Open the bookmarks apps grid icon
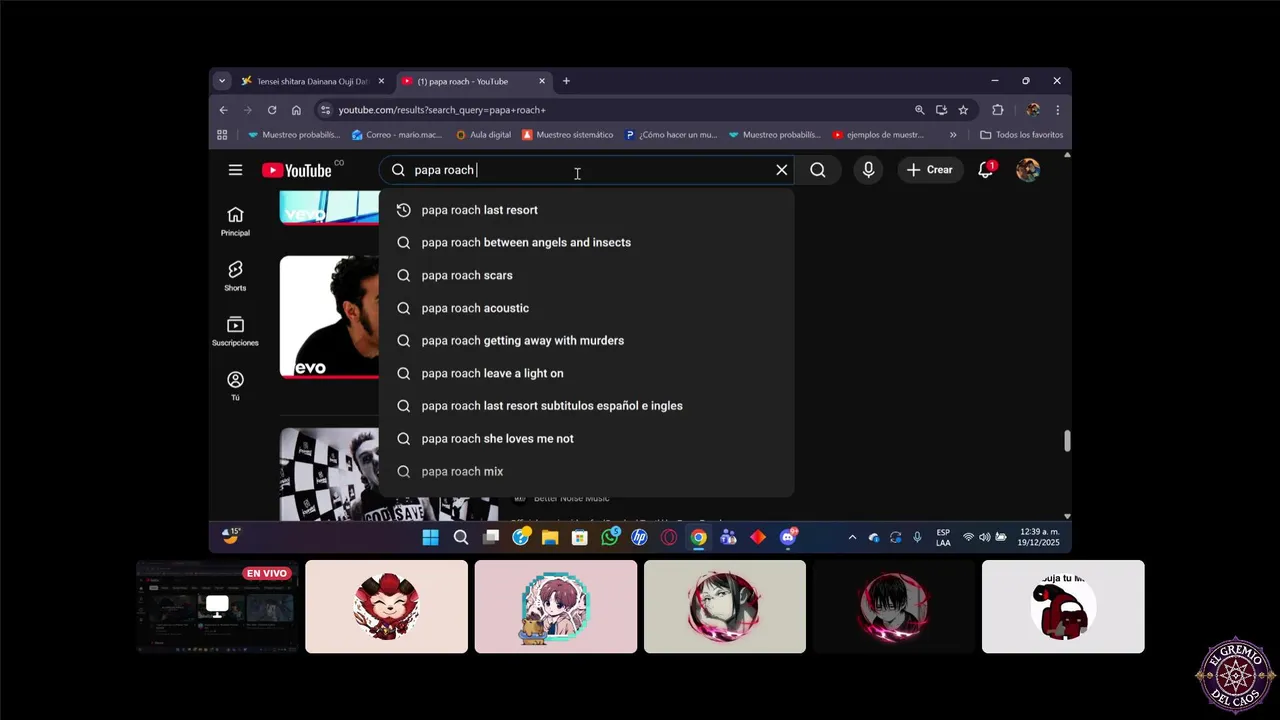The width and height of the screenshot is (1280, 720). click(x=222, y=135)
